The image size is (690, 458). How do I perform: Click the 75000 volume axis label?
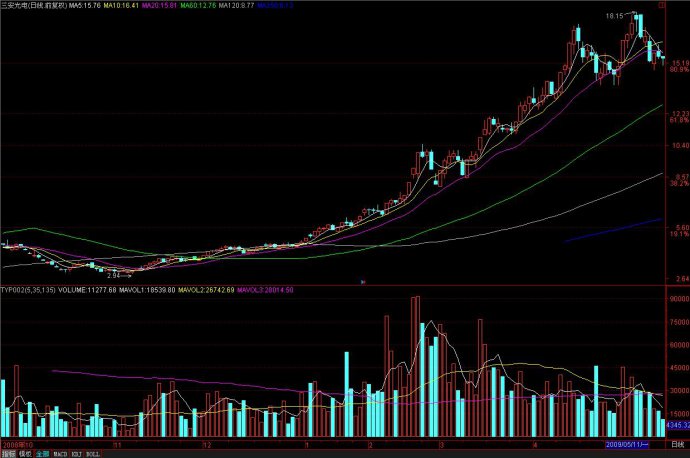679,322
